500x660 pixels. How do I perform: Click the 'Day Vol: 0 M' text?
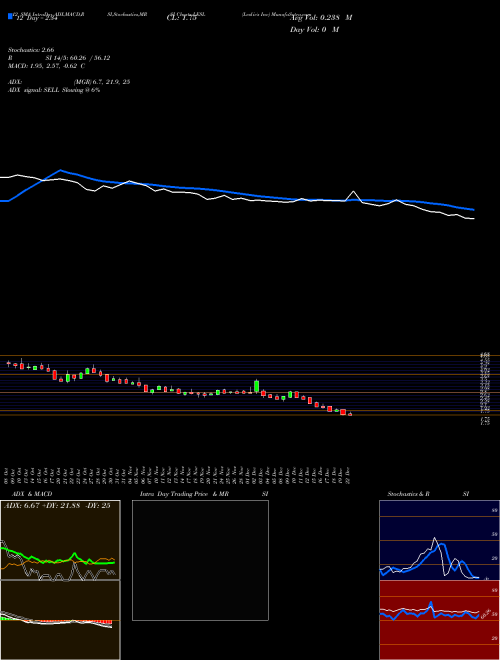click(x=314, y=30)
